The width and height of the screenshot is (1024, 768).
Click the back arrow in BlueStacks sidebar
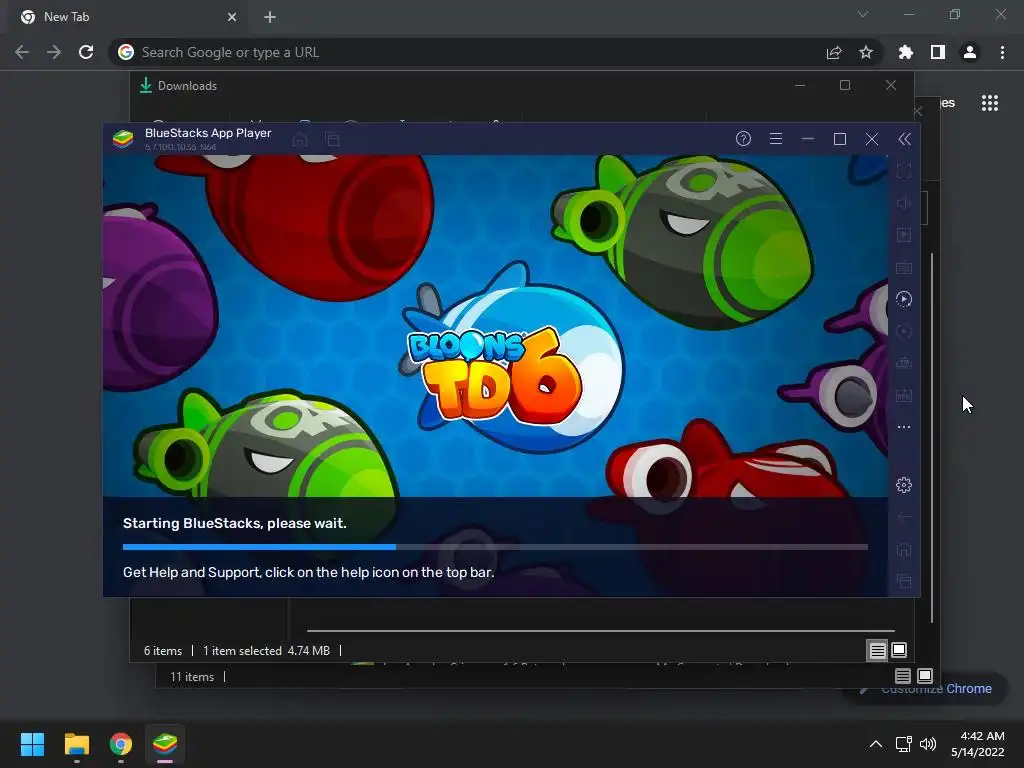click(904, 517)
